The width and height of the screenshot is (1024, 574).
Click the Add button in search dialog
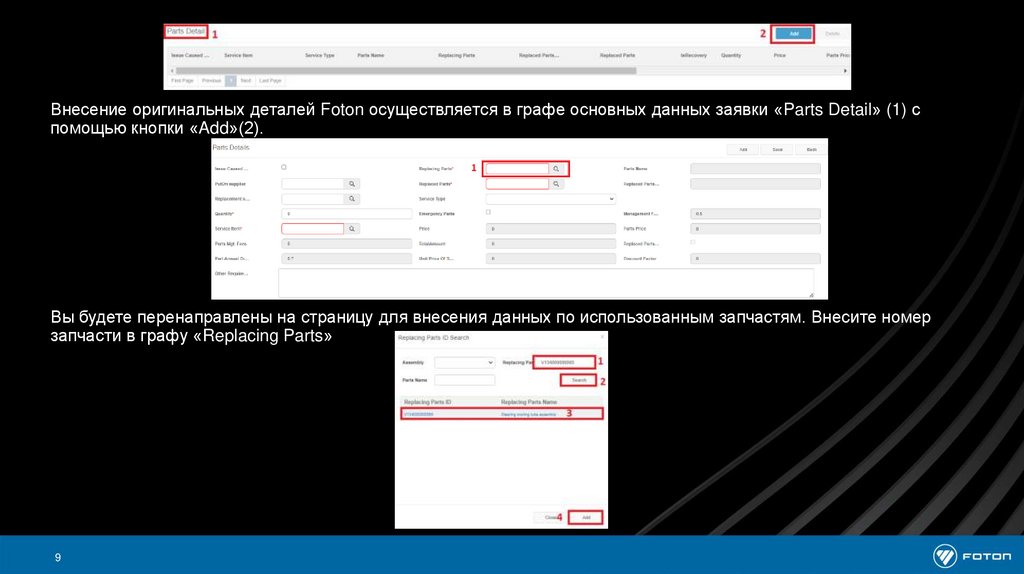tap(586, 518)
